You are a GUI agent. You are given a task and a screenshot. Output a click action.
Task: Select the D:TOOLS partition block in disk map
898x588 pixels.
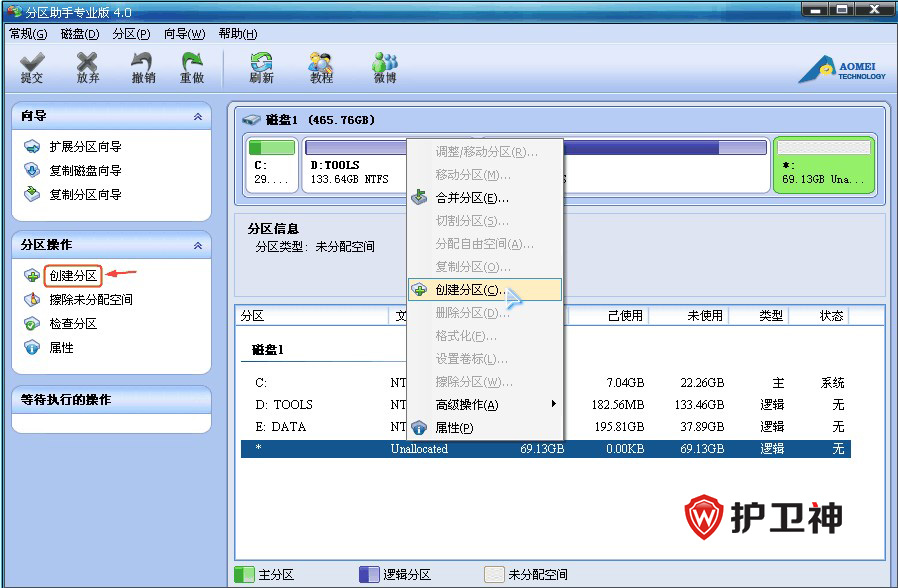click(355, 165)
